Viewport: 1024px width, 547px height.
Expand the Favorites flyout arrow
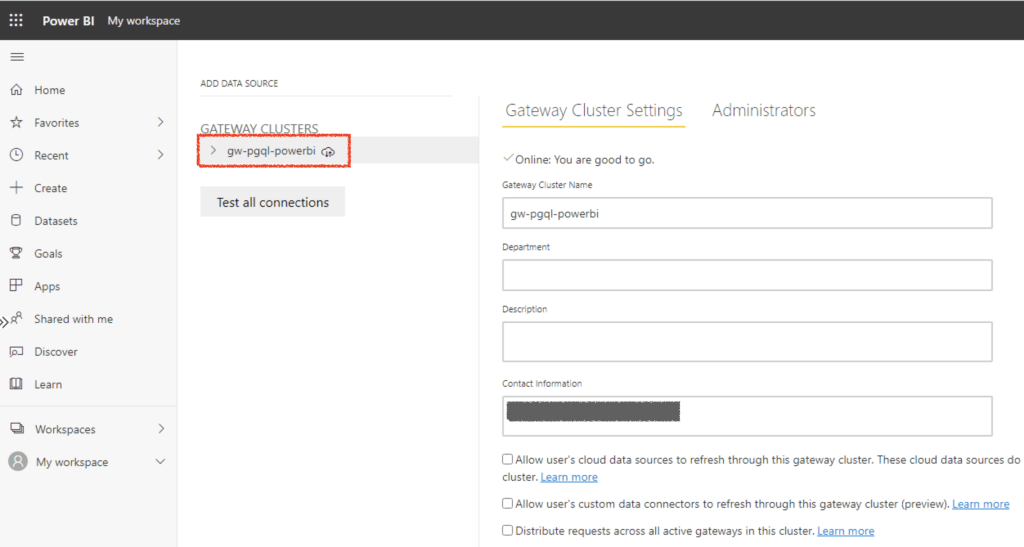tap(160, 122)
